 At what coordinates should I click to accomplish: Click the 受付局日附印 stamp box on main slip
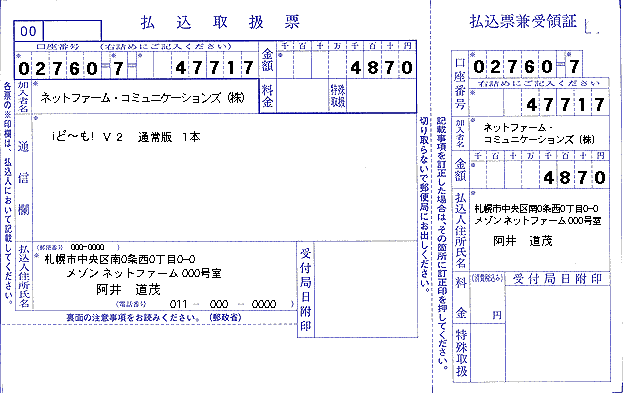(x=366, y=289)
